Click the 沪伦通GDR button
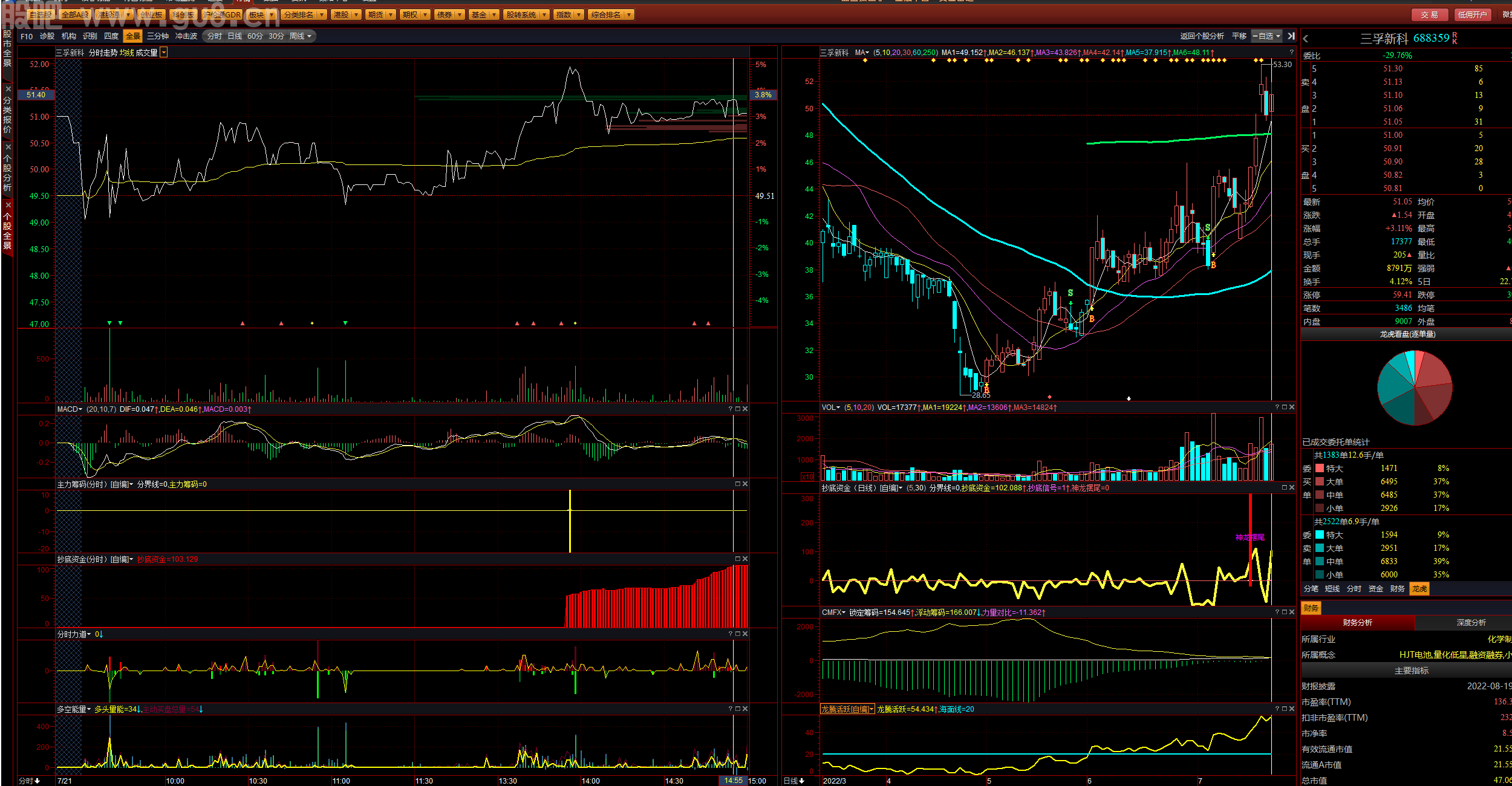This screenshot has width=1512, height=786. click(x=222, y=15)
